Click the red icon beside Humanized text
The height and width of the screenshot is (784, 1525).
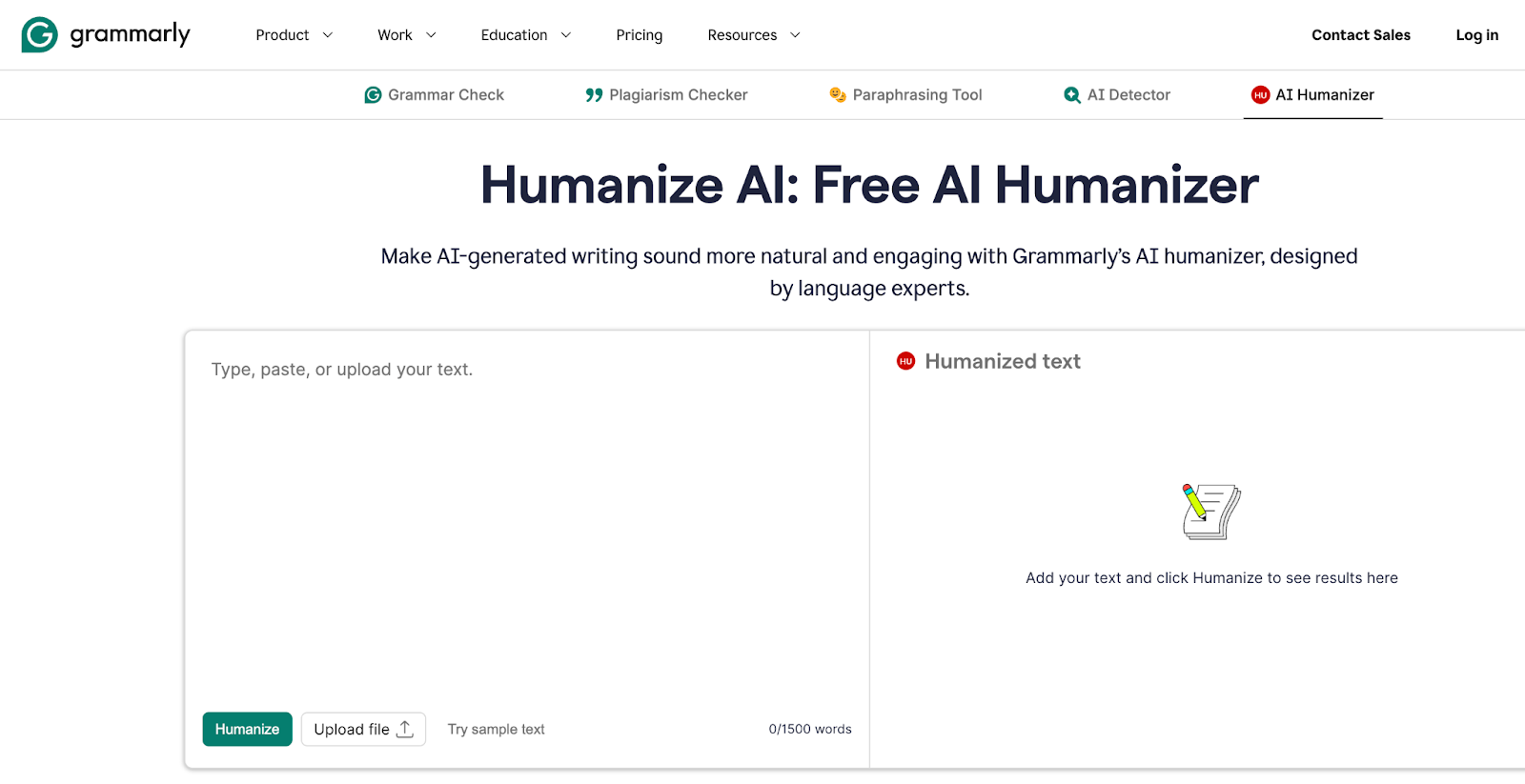[x=905, y=361]
